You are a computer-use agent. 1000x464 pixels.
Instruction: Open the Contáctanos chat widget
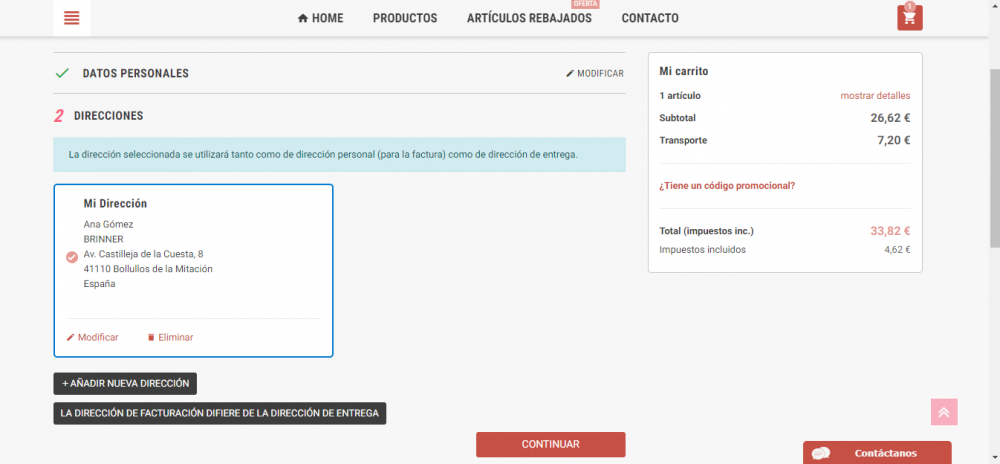click(877, 453)
